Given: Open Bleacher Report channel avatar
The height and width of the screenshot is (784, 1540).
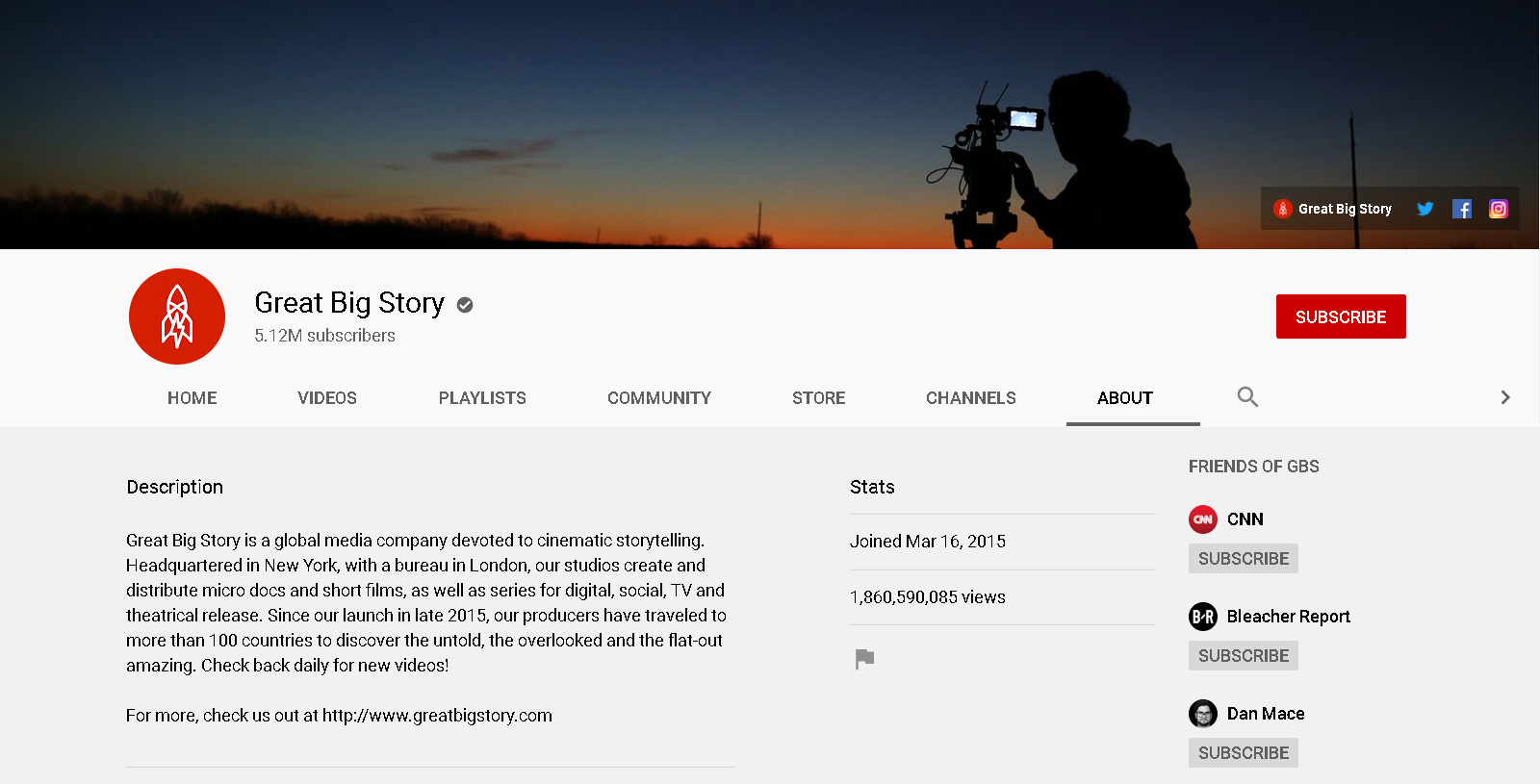Looking at the screenshot, I should tap(1203, 617).
